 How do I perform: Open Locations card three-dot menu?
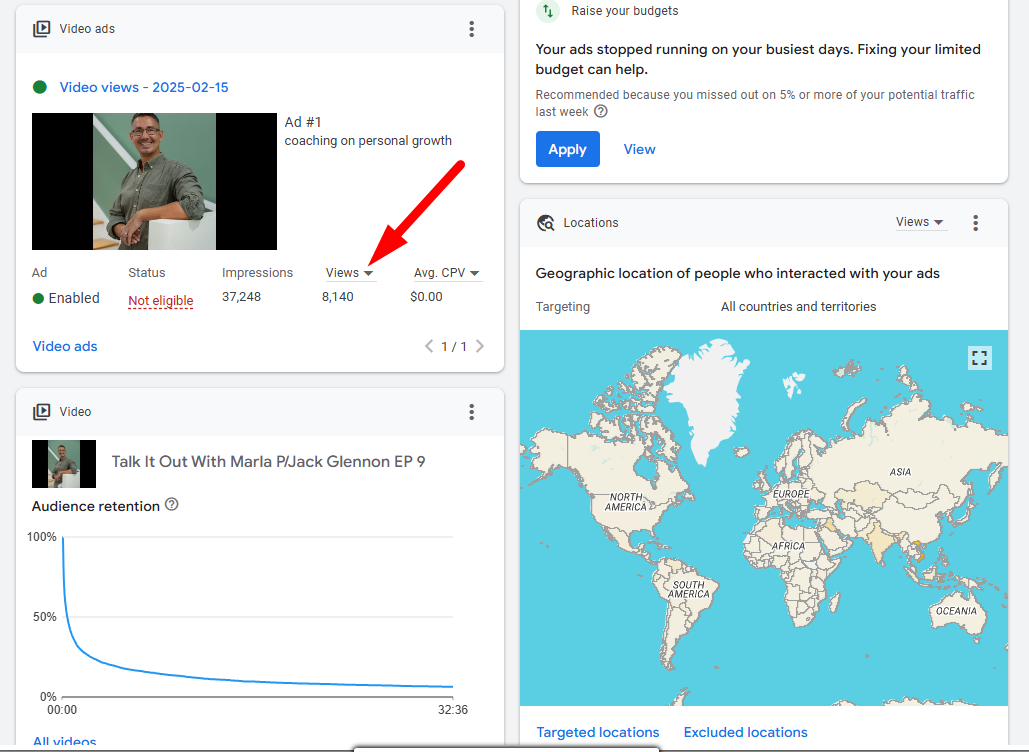pyautogui.click(x=976, y=223)
